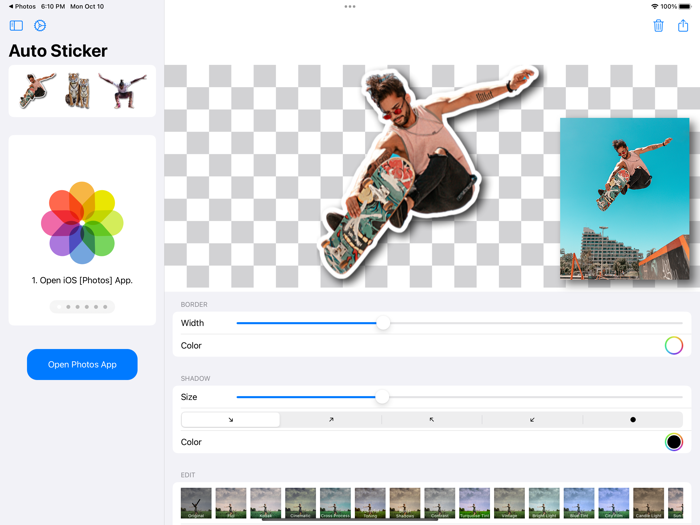The height and width of the screenshot is (525, 700).
Task: Apply the Candle Light filter thumbnail
Action: coord(649,503)
